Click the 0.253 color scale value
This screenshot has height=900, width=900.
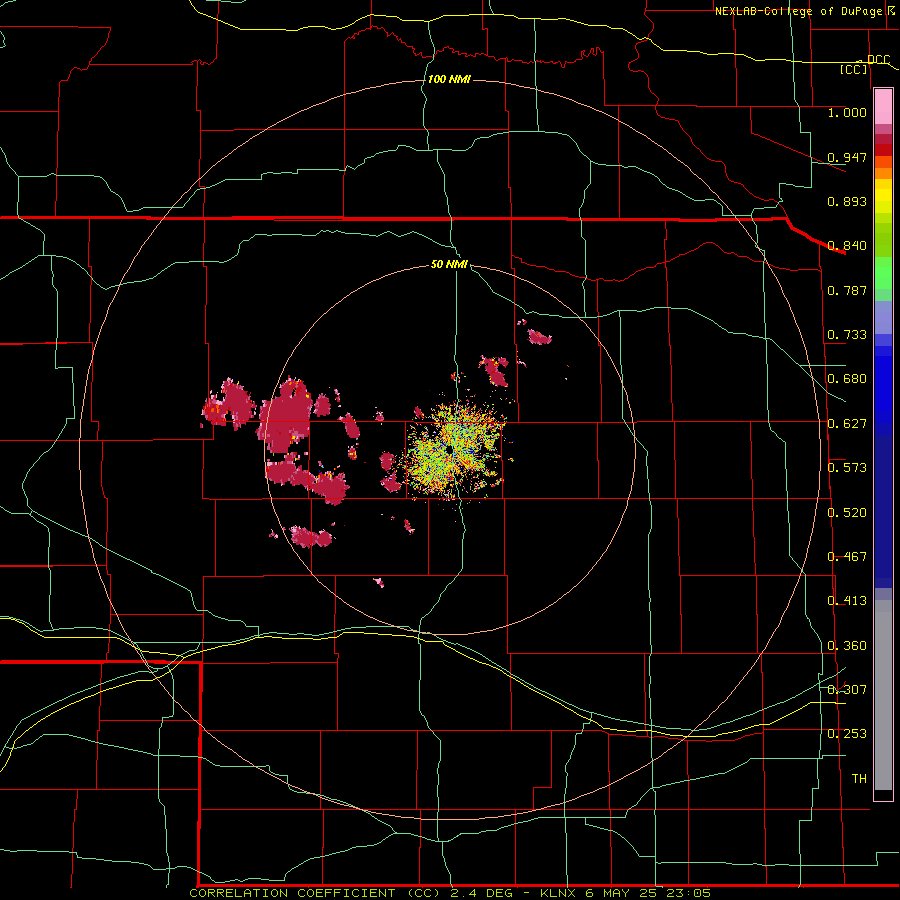coord(847,734)
